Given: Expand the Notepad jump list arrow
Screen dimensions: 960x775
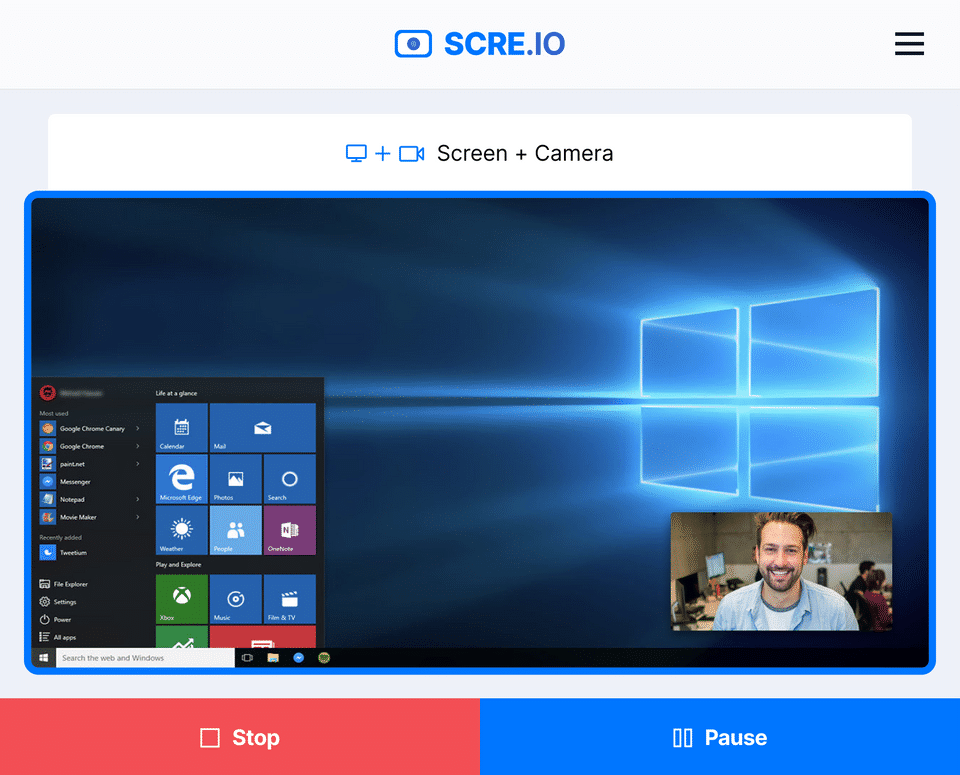Looking at the screenshot, I should click(138, 500).
